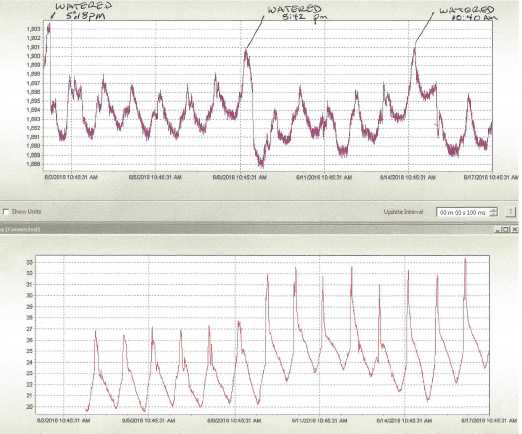Close the lower chart window
This screenshot has height=434, width=522.
pos(514,229)
